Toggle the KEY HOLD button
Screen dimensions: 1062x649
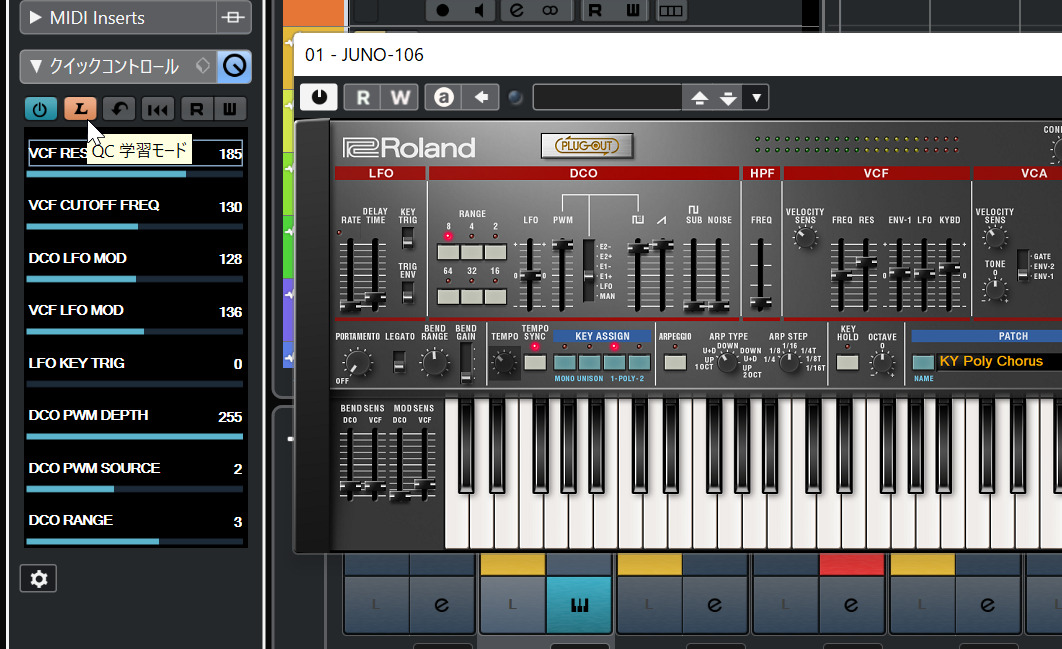(847, 362)
